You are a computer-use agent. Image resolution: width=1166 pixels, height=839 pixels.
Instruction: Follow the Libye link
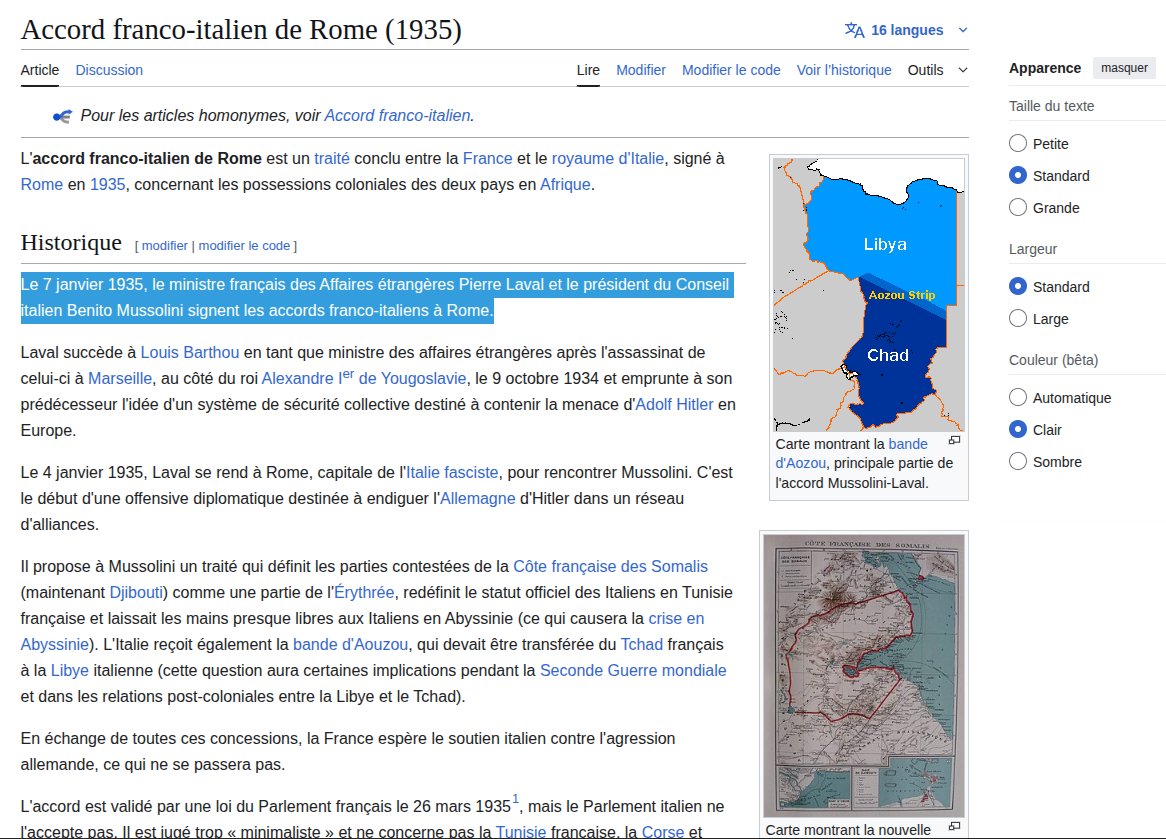pos(70,671)
